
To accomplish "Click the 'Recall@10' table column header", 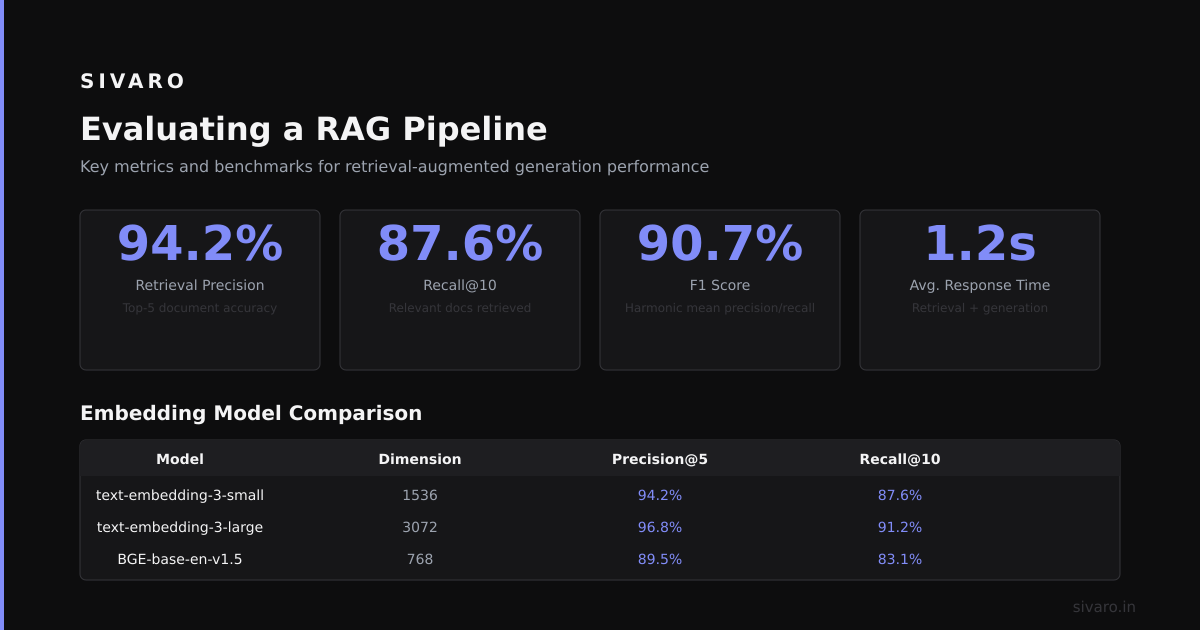I will [x=900, y=459].
